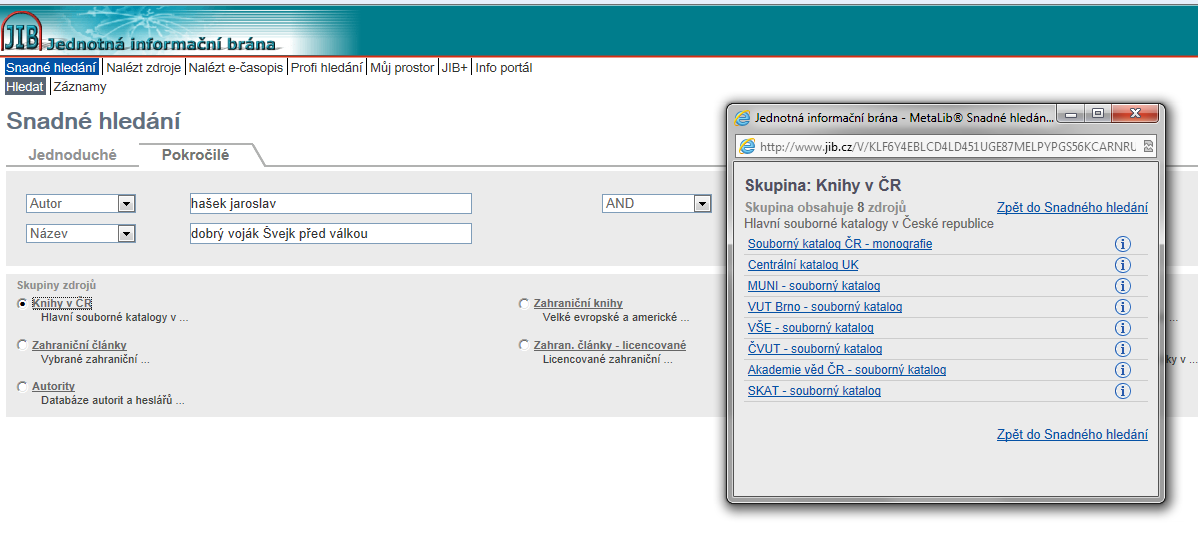Switch to the Pokročilé tab
1198x544 pixels.
tap(196, 155)
